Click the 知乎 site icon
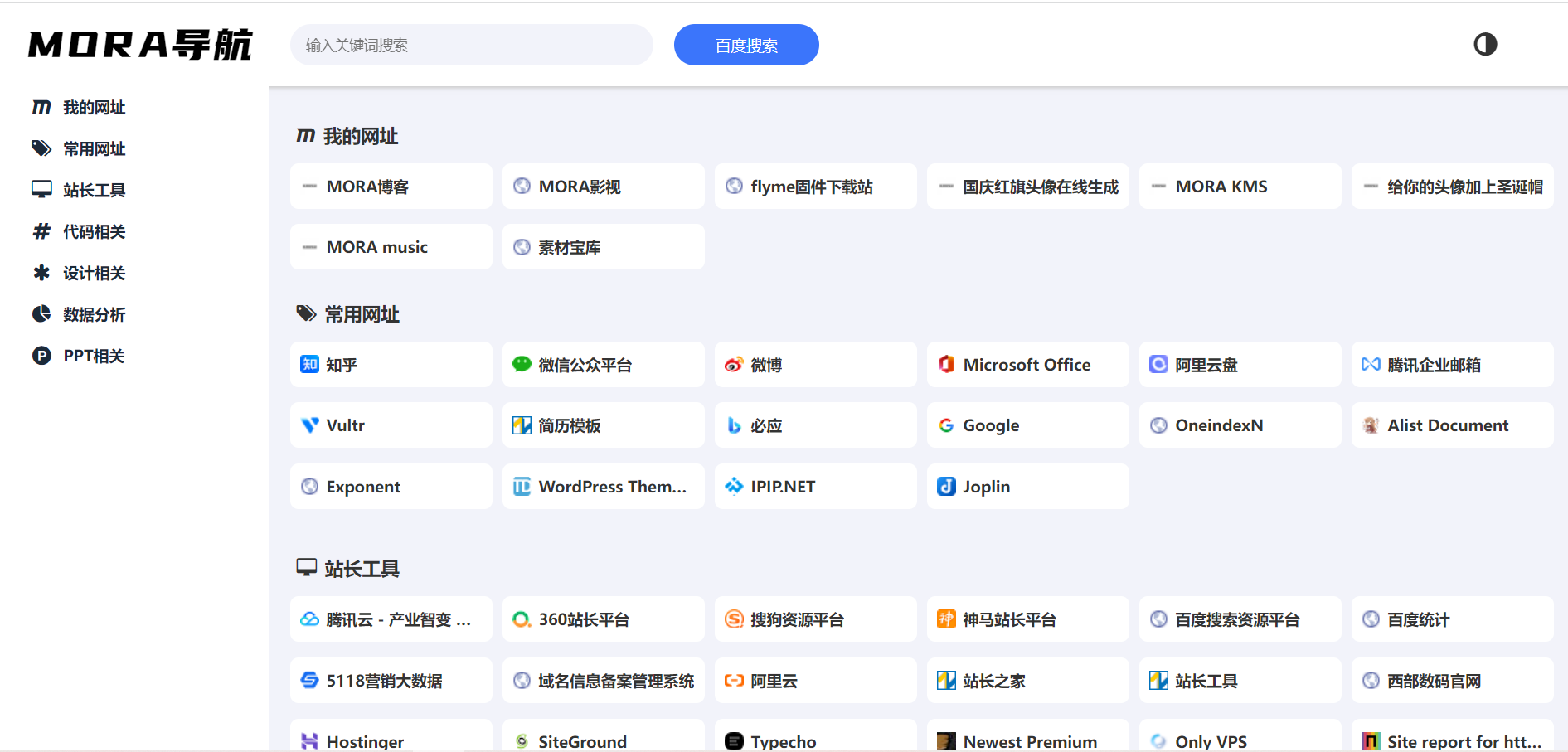Image resolution: width=1568 pixels, height=752 pixels. [x=309, y=365]
